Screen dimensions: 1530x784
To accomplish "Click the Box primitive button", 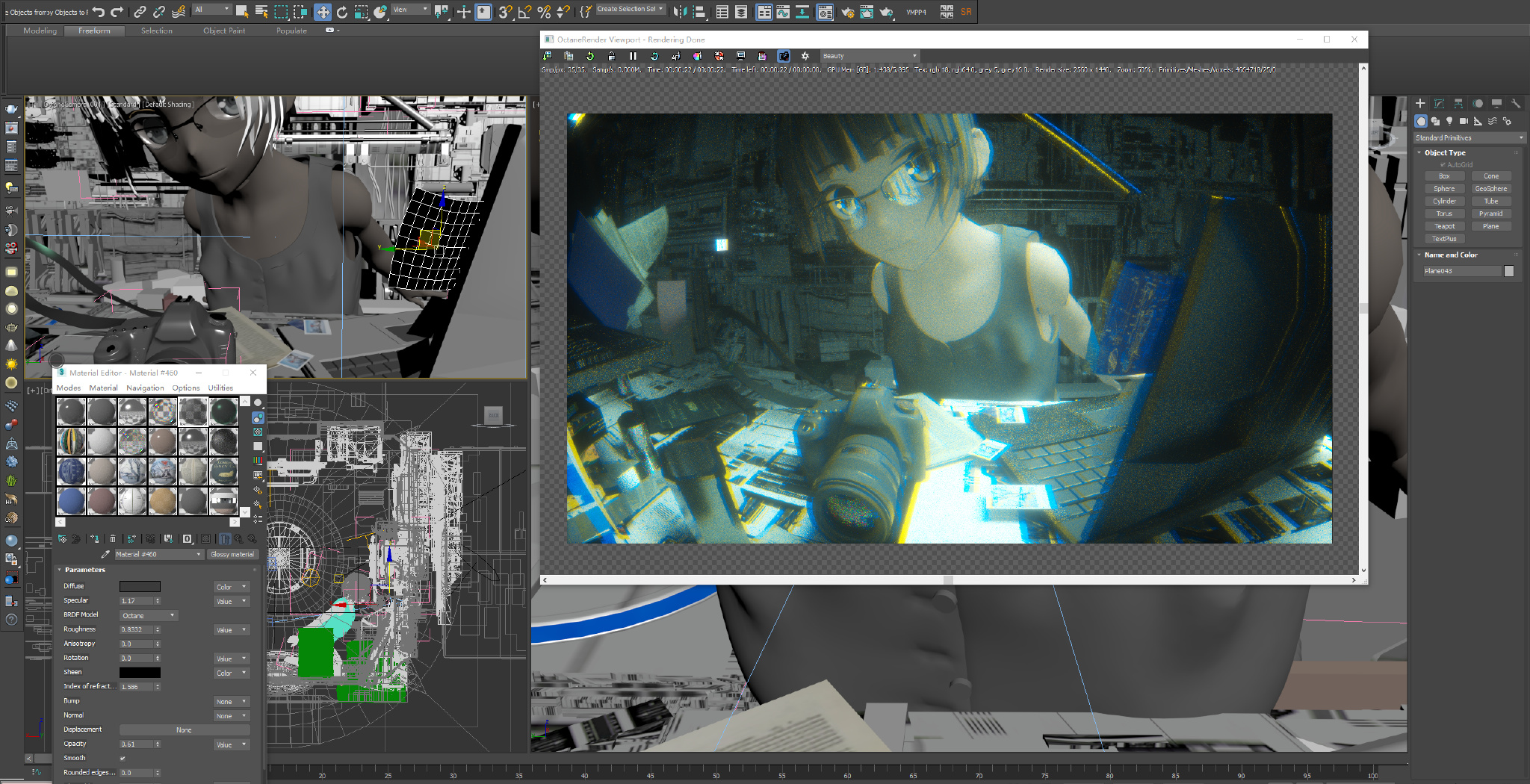I will 1444,176.
